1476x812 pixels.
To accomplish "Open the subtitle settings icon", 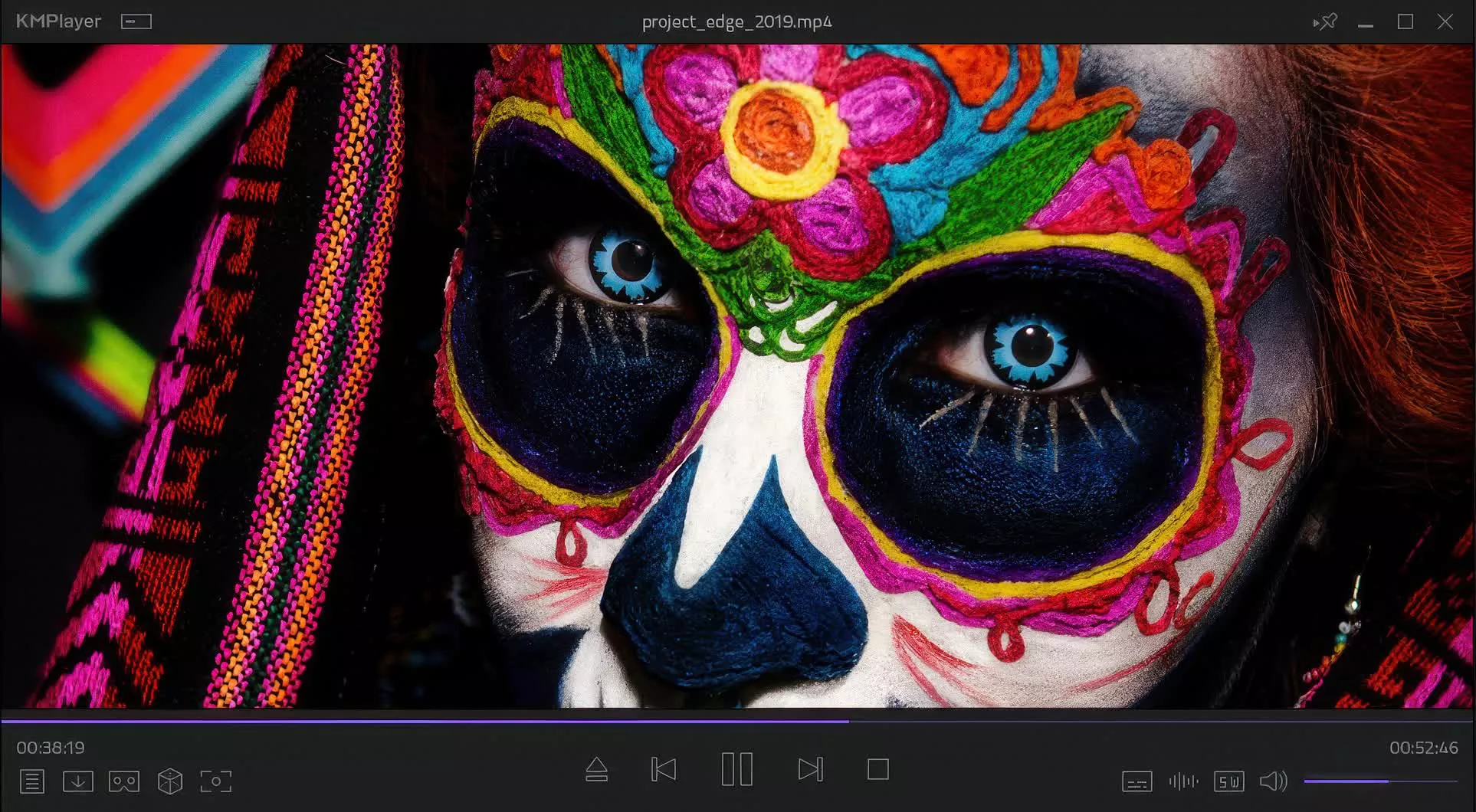I will coord(1137,781).
